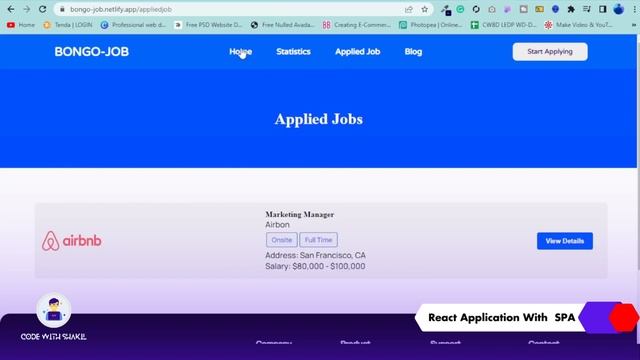
Task: Toggle the browser side panel icon
Action: (x=603, y=9)
